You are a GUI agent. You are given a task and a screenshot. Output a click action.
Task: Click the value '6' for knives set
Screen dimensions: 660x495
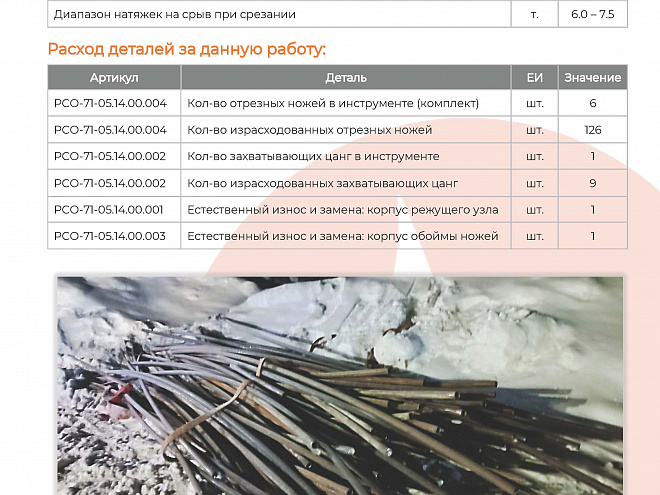click(x=593, y=103)
